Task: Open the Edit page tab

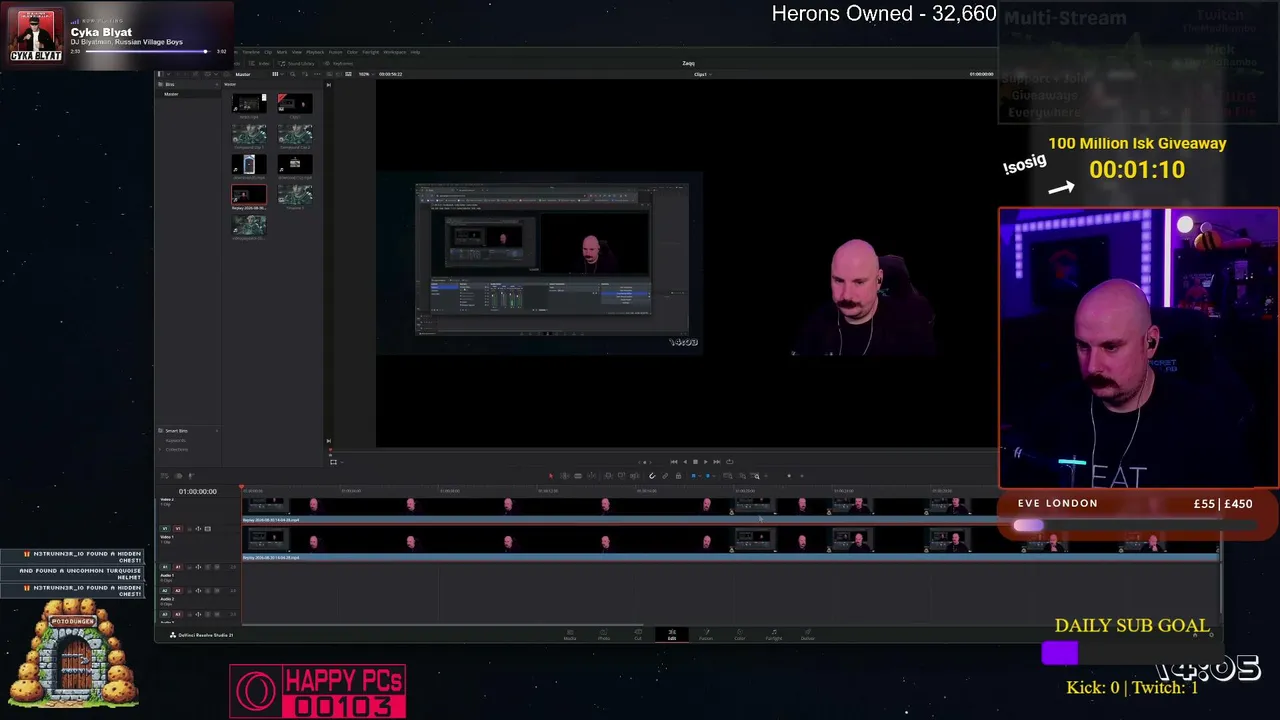Action: coord(672,635)
